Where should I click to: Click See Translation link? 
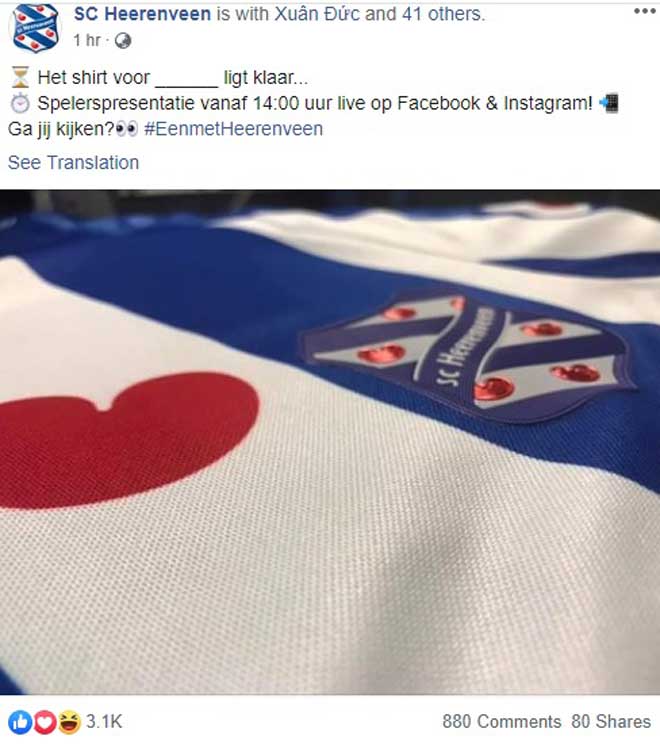point(74,163)
